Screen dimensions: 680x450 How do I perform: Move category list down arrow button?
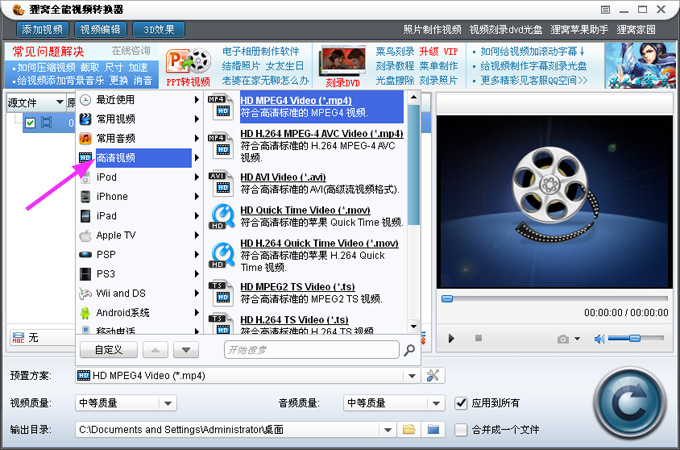(186, 350)
